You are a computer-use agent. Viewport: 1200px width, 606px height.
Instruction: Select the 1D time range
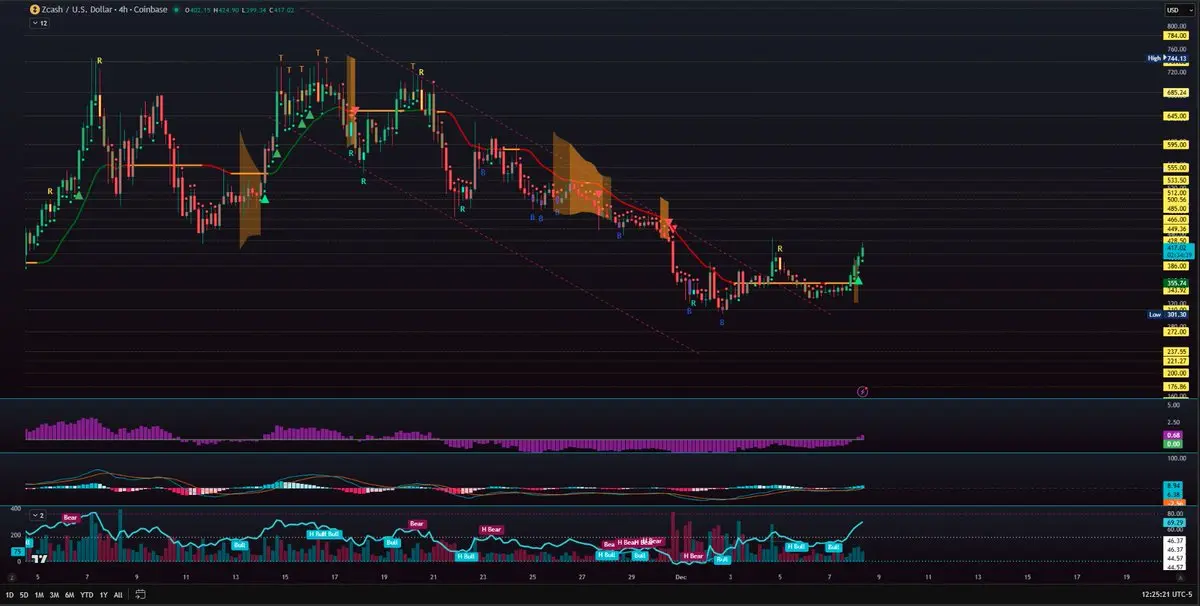pyautogui.click(x=9, y=595)
